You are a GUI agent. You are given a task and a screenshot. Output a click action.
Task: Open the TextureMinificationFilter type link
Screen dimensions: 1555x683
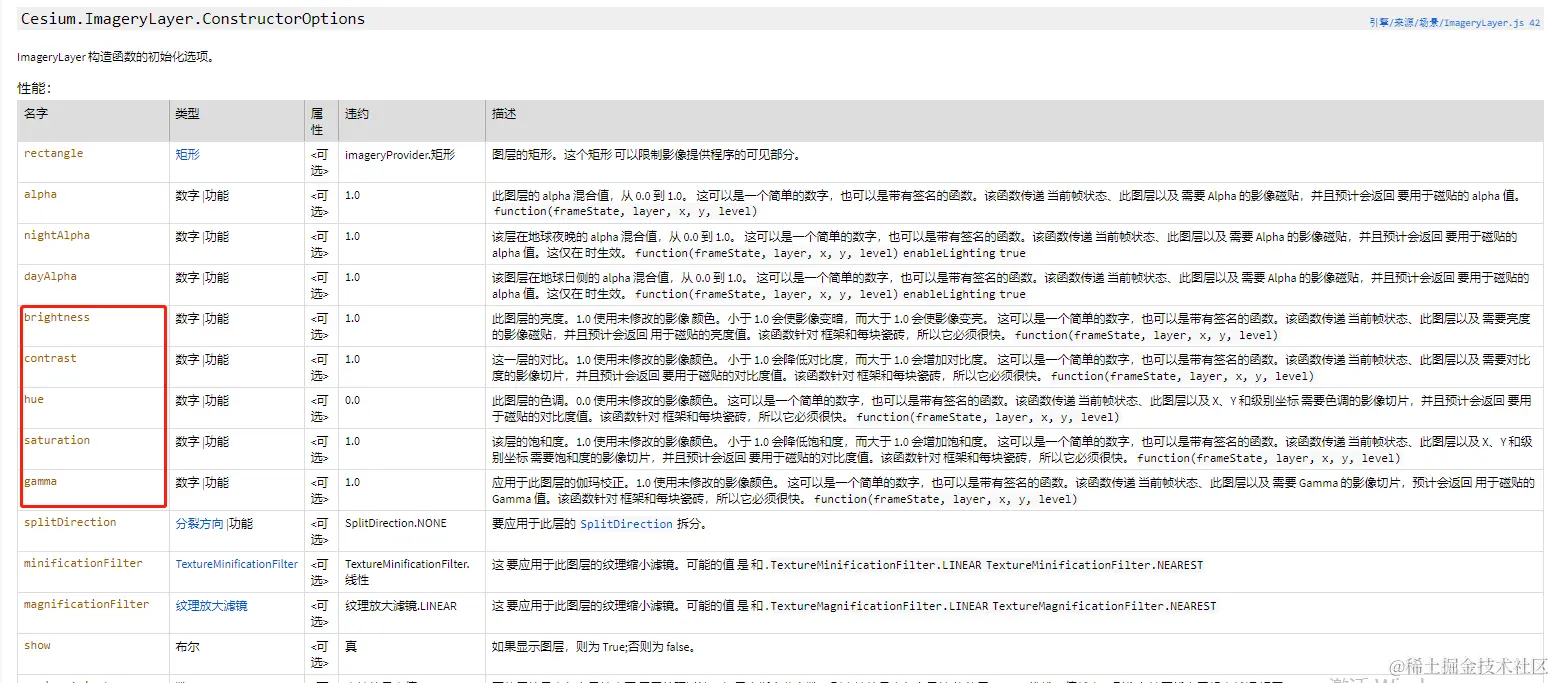[x=237, y=565]
